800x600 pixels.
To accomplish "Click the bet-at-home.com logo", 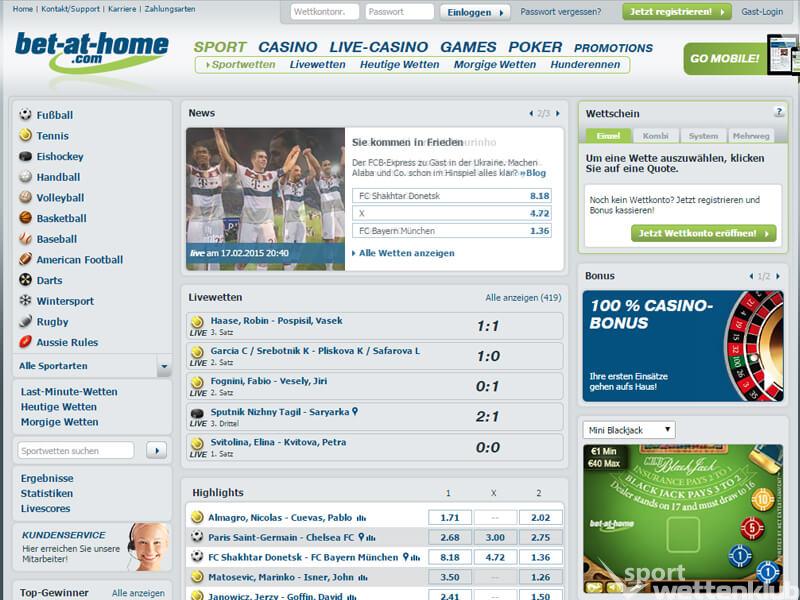I will point(92,52).
